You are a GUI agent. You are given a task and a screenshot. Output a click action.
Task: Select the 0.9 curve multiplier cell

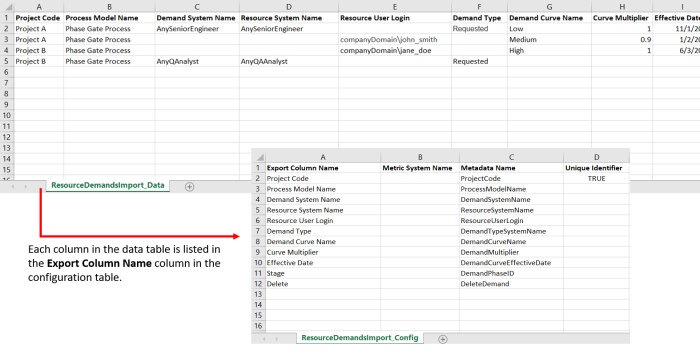tap(622, 40)
